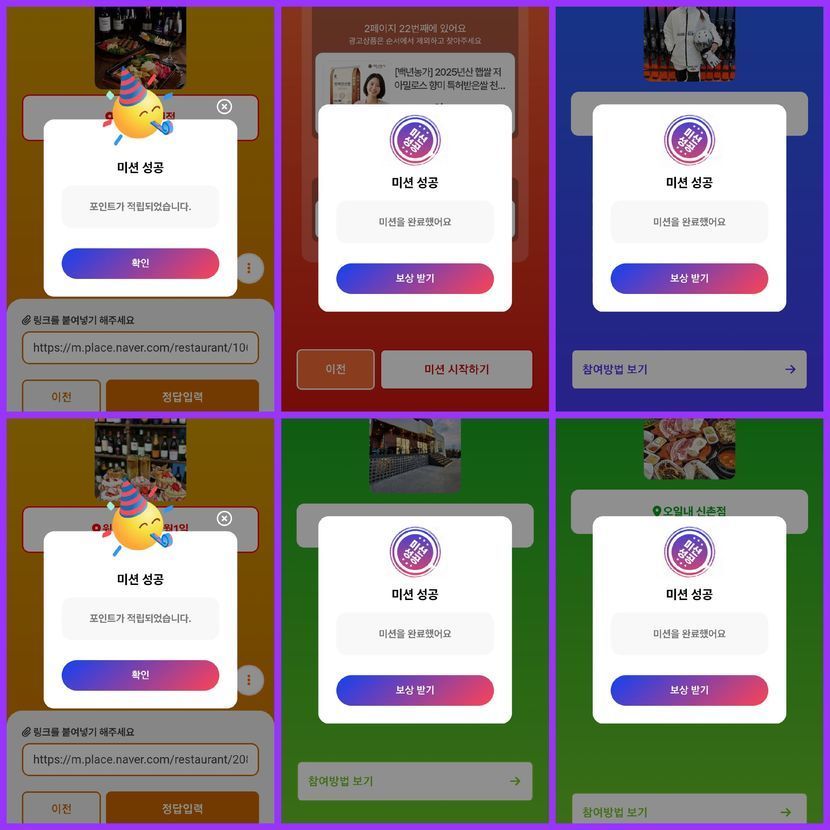Claim reward with 보상 받기 in top-middle popup
The image size is (830, 830).
point(415,278)
